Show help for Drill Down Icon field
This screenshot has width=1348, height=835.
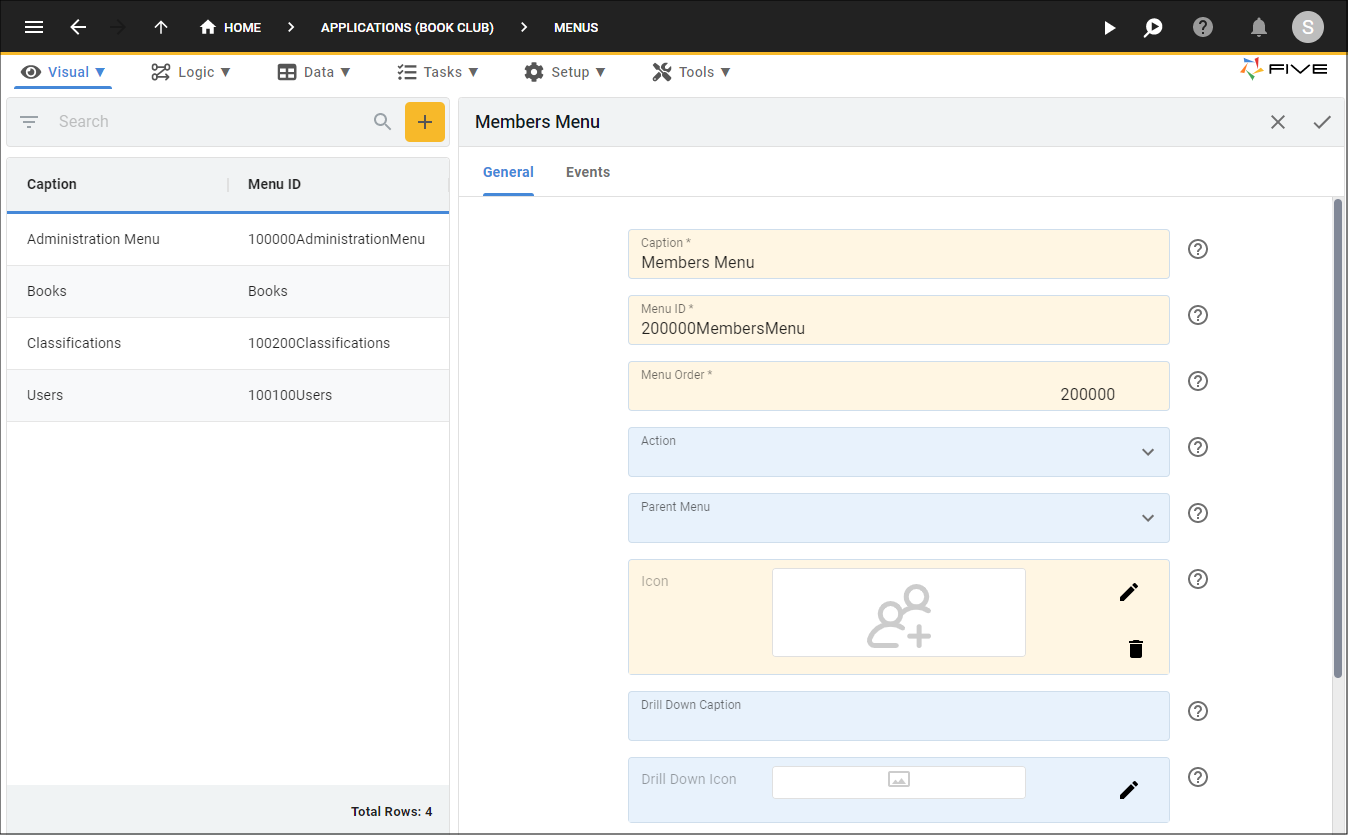tap(1198, 777)
